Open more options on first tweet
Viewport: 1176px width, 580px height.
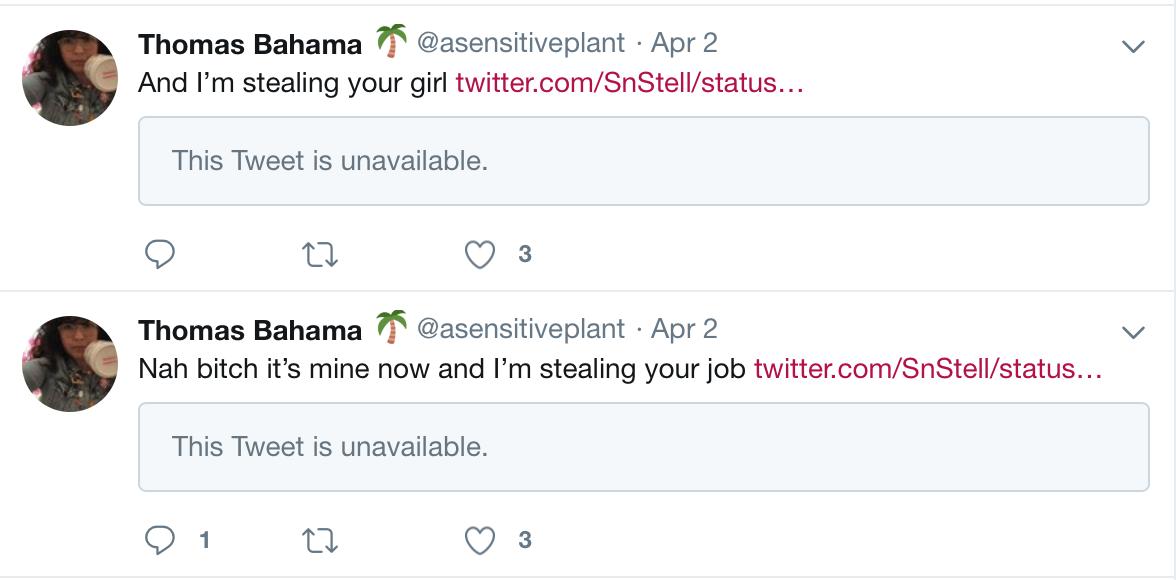[x=1133, y=46]
